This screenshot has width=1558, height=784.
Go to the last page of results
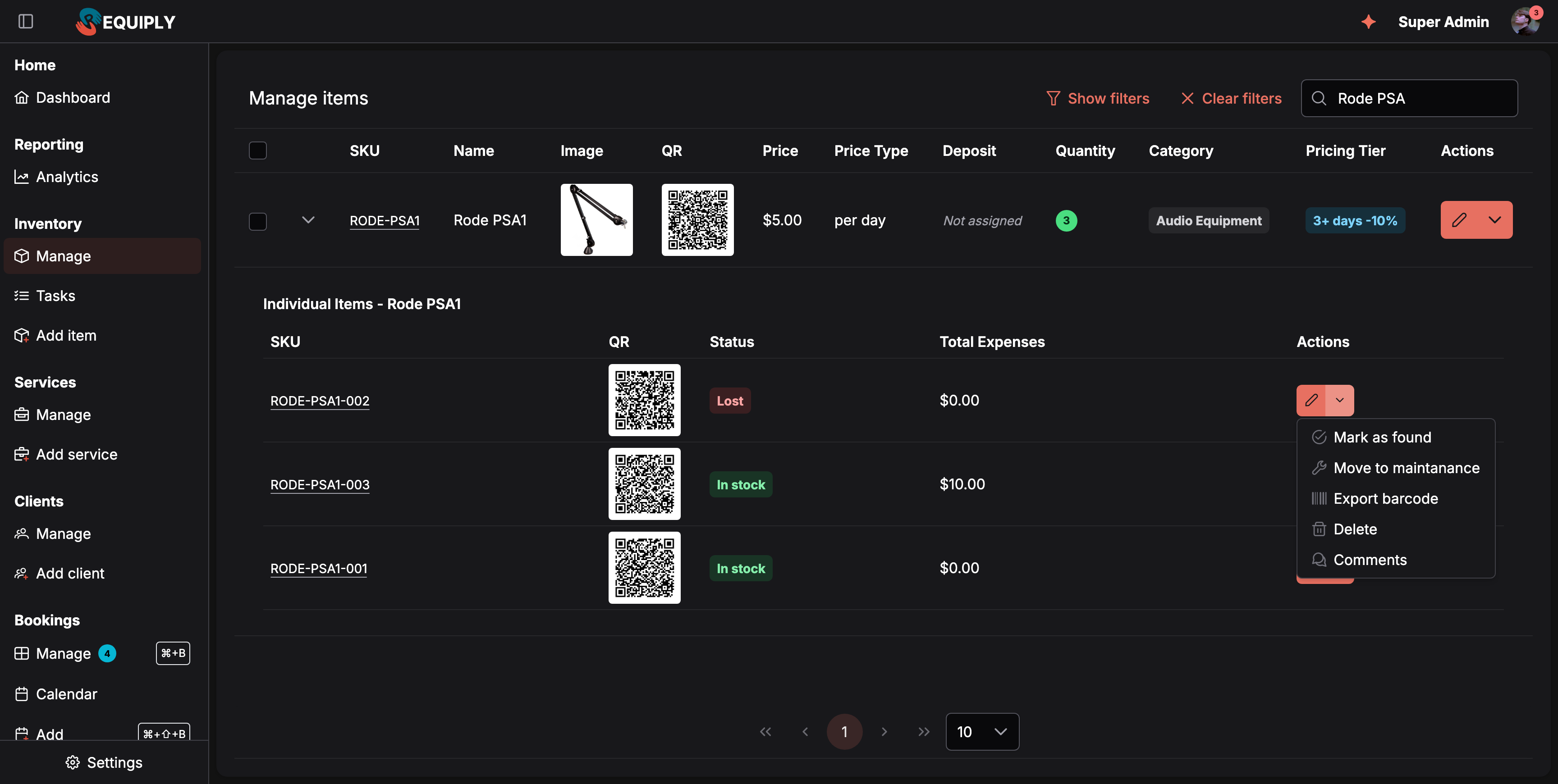pyautogui.click(x=924, y=732)
